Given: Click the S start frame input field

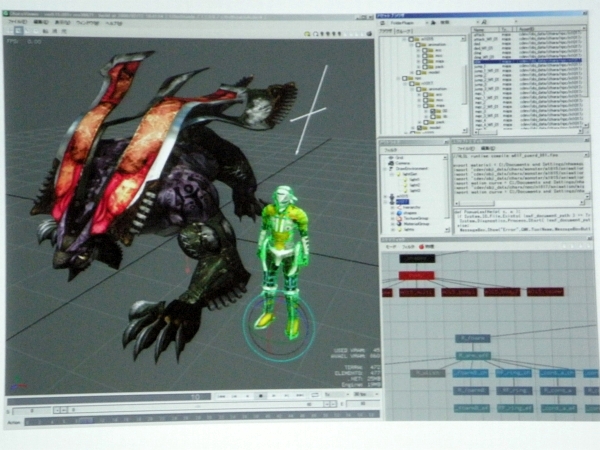Looking at the screenshot, I should pyautogui.click(x=32, y=411).
